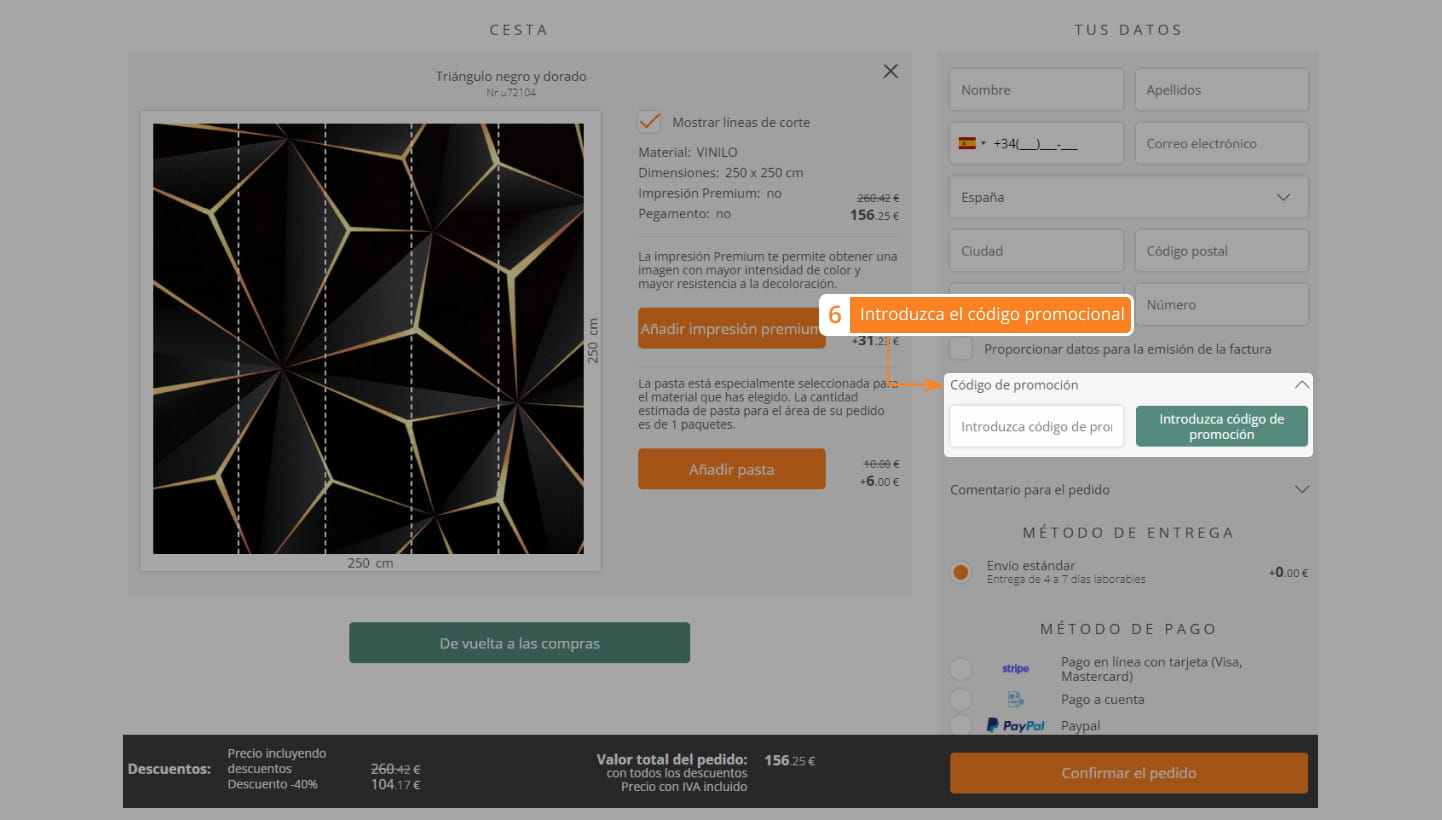Screen dimensions: 1442x820
Task: Expand Comentario para el pedido section
Action: click(1301, 490)
